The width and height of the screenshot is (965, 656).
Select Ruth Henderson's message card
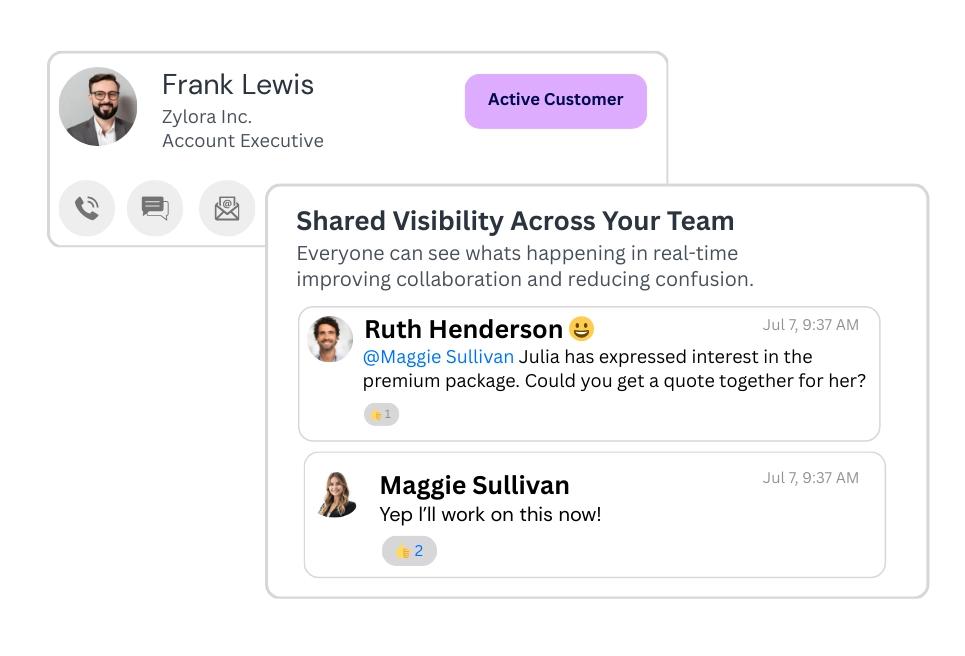pyautogui.click(x=589, y=370)
